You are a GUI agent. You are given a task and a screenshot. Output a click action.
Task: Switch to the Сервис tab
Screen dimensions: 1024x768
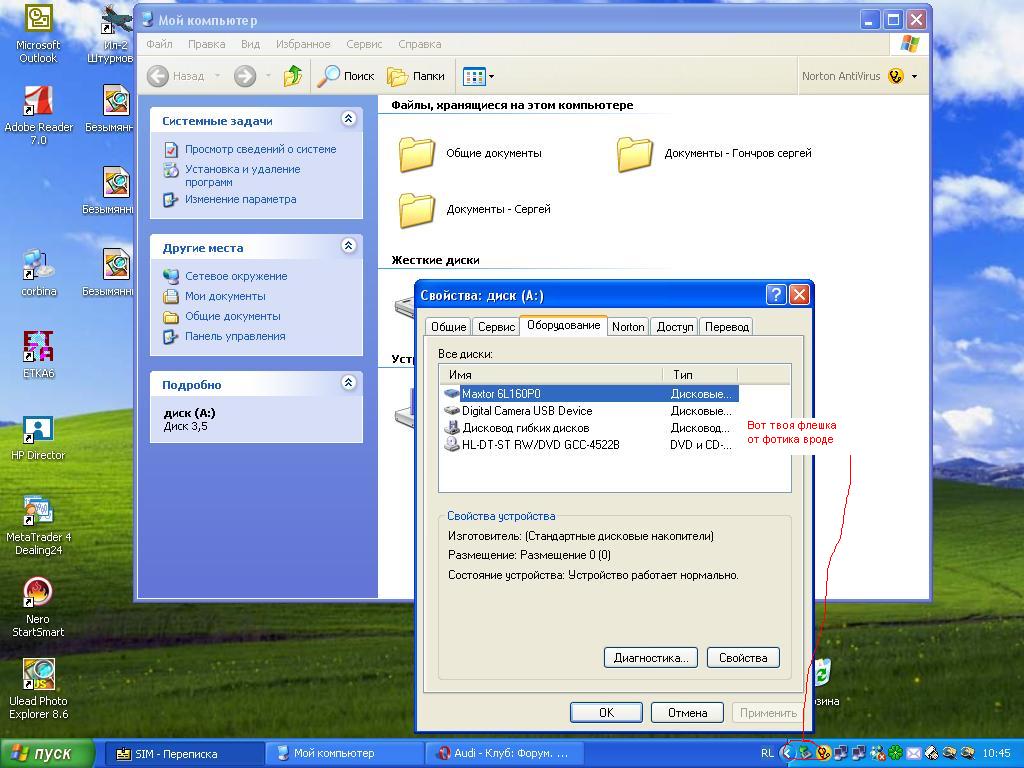tap(496, 327)
